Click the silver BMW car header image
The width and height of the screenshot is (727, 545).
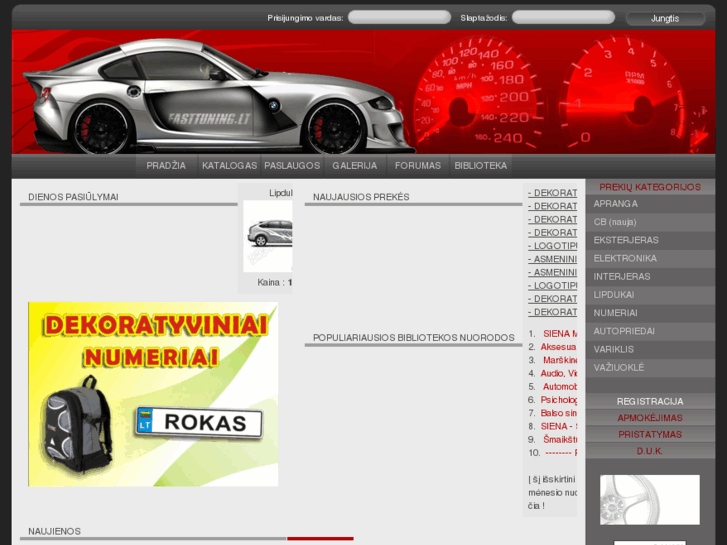click(x=218, y=96)
